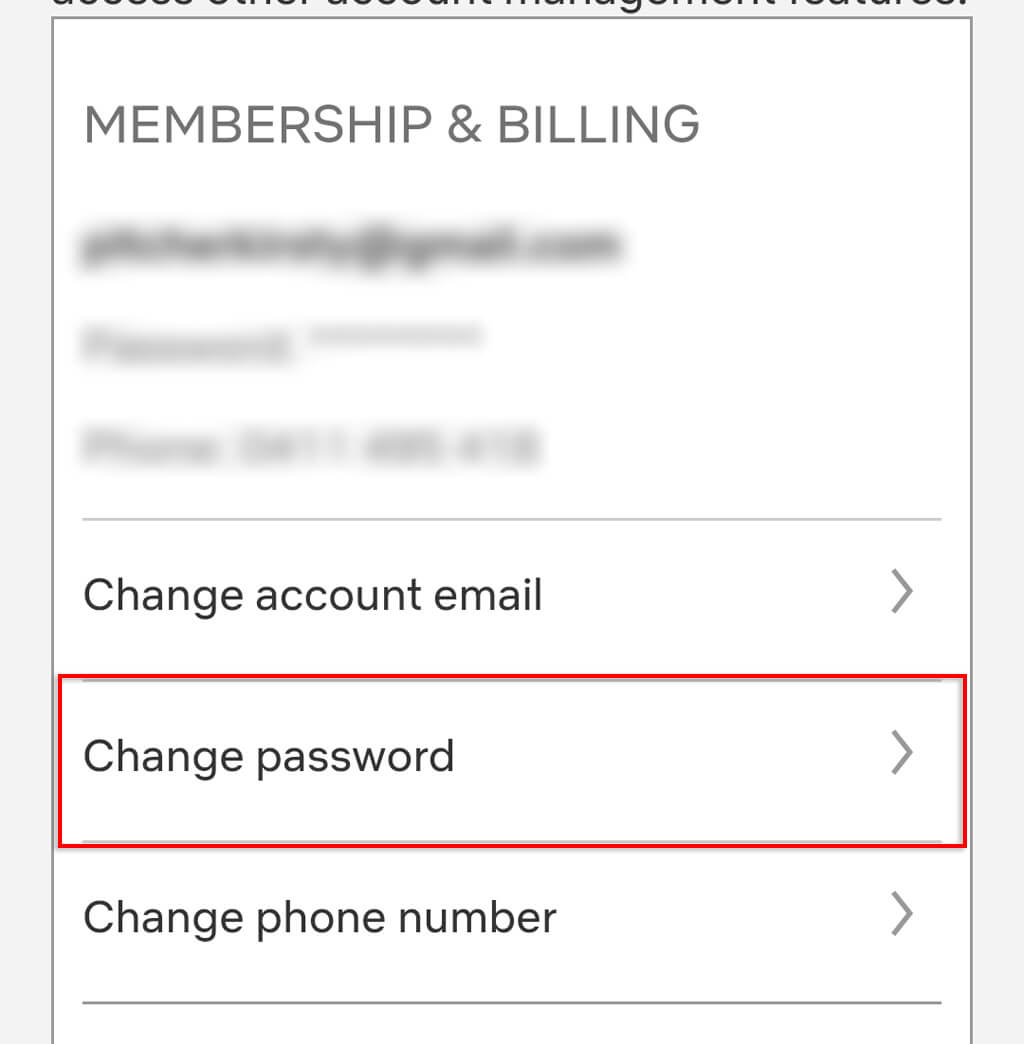Tap the chevron for Change phone number

(902, 915)
